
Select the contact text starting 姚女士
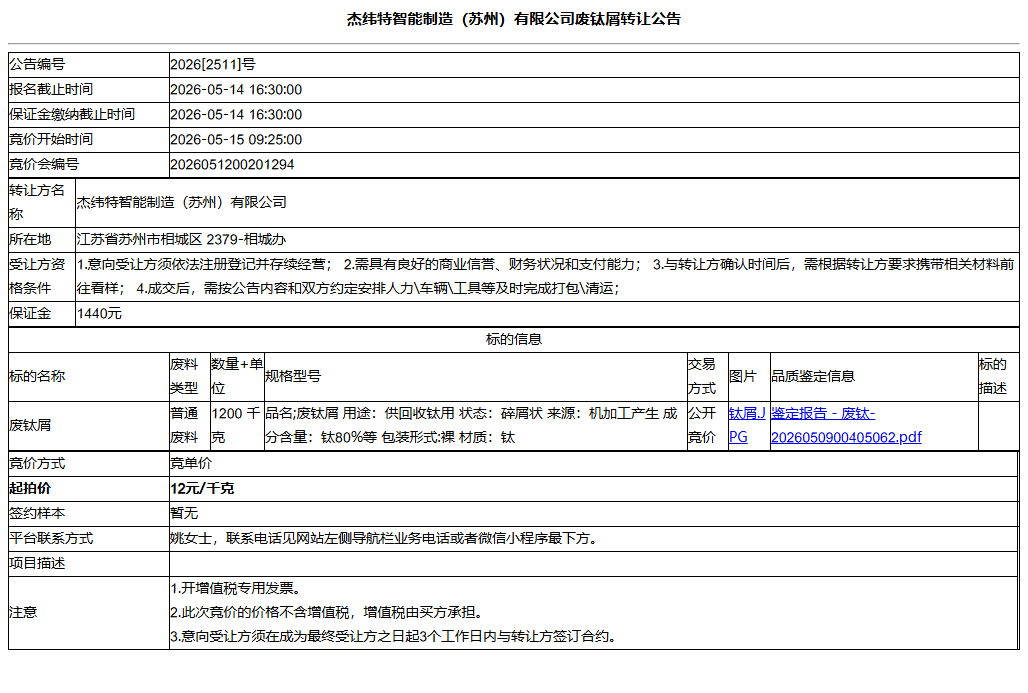pyautogui.click(x=384, y=538)
